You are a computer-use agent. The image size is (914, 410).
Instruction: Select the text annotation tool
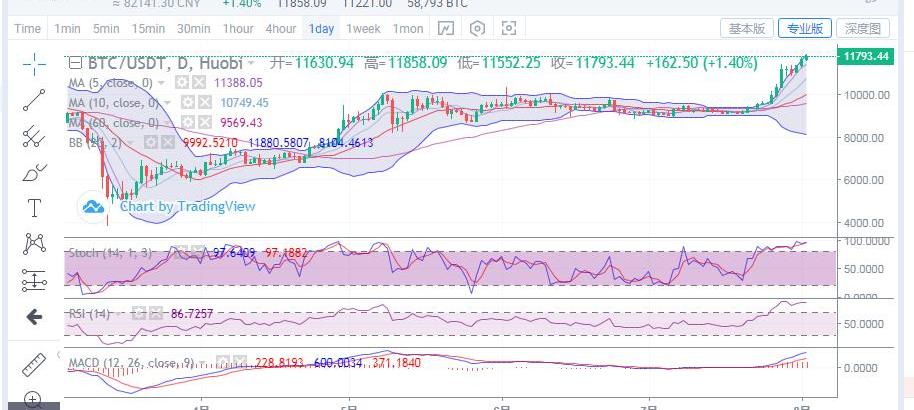tap(34, 208)
